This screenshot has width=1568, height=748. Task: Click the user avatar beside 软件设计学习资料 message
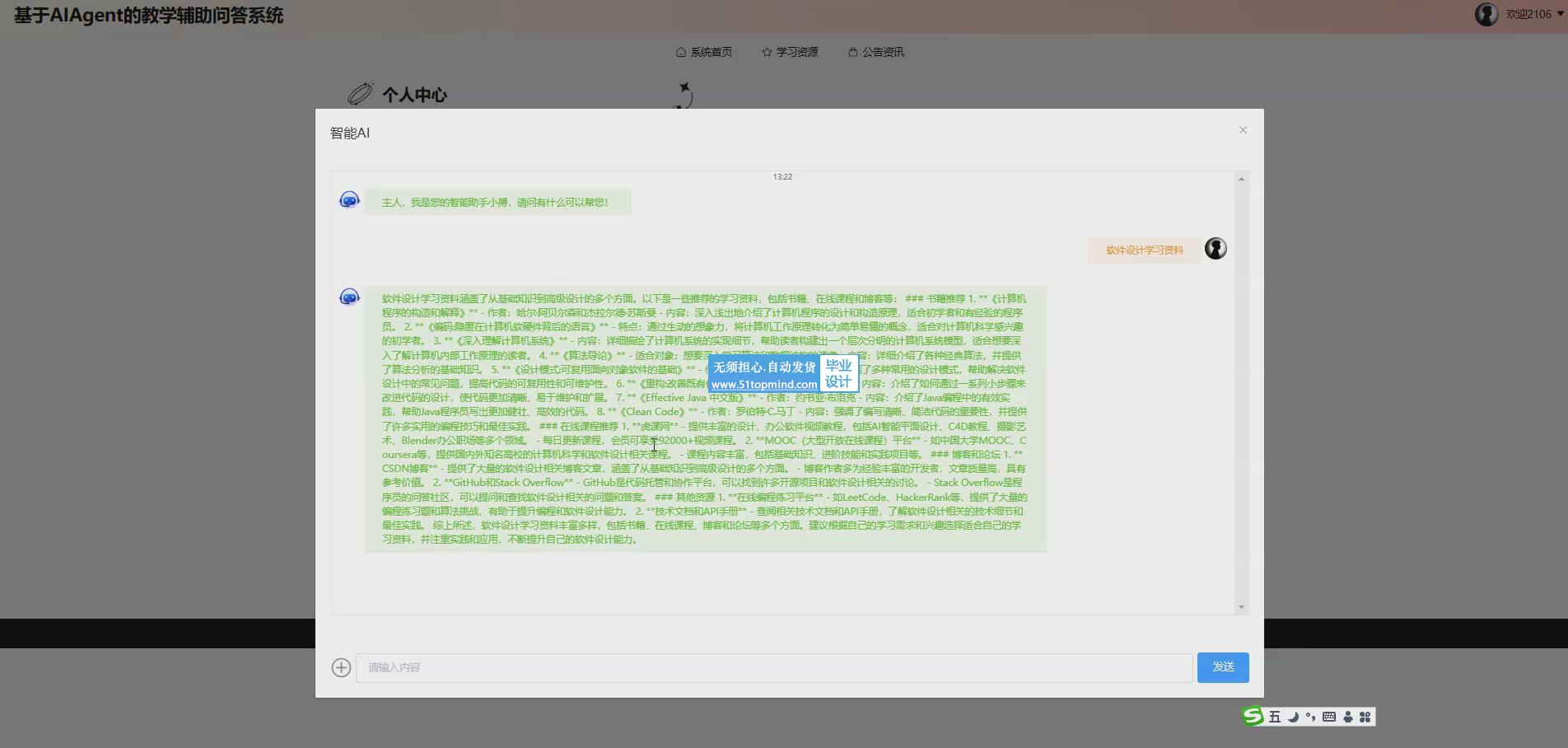[x=1216, y=249]
